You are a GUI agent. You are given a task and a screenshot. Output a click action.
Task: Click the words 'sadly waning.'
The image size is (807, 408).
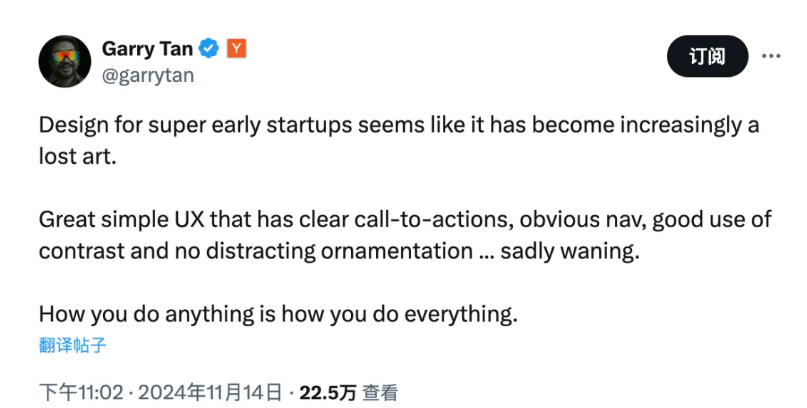(570, 252)
